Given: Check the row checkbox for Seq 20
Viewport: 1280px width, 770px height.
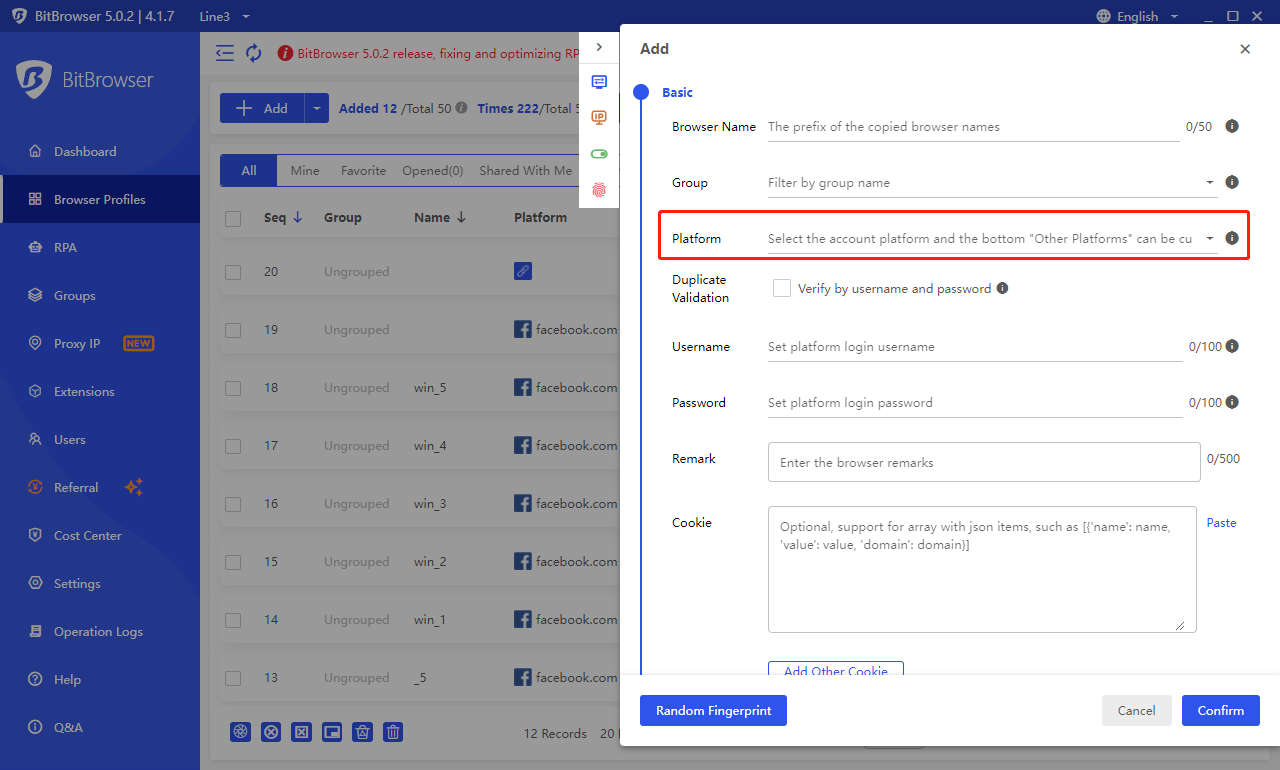Looking at the screenshot, I should tap(233, 272).
